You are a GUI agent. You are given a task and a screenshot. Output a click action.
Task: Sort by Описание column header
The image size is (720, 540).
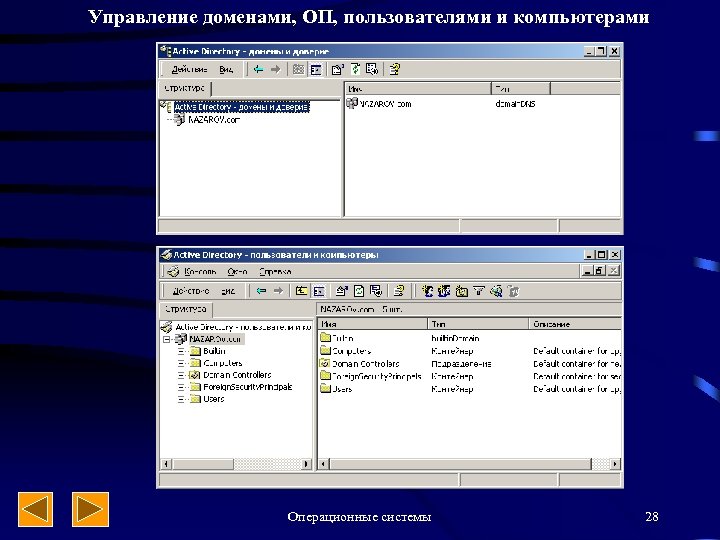(575, 324)
